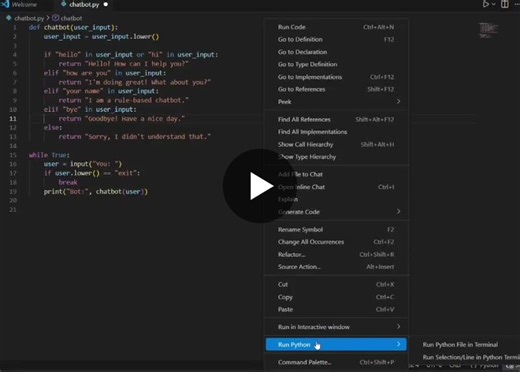
Task: Select Go to Implementations
Action: 336,77
